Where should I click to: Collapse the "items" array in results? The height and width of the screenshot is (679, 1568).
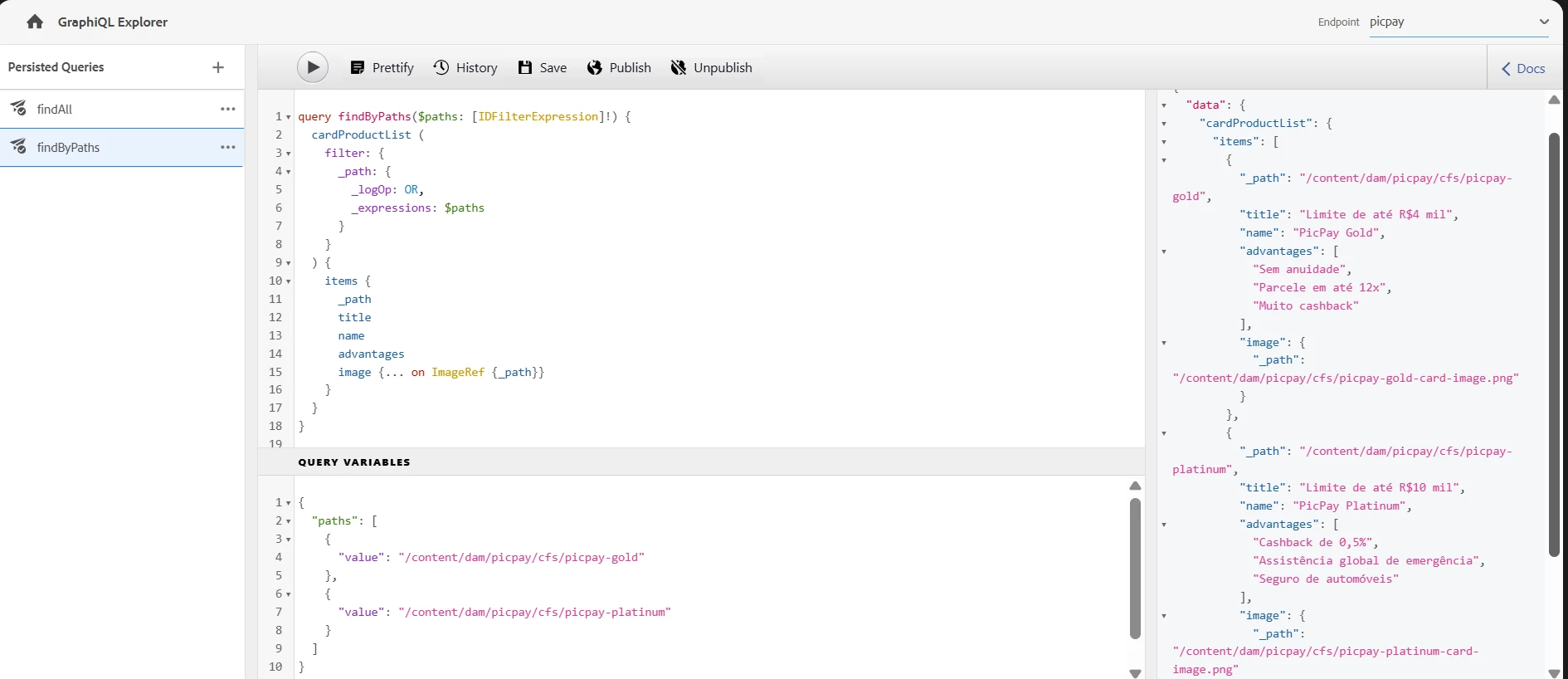pyautogui.click(x=1164, y=142)
